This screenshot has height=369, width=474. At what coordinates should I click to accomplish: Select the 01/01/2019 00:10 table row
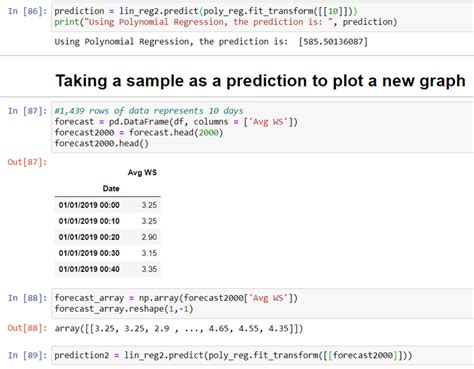click(108, 221)
